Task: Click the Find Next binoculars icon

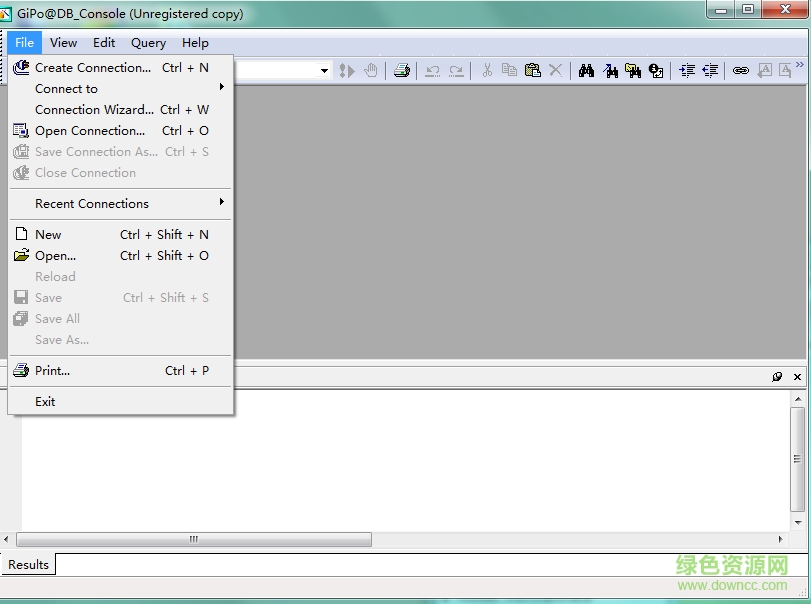Action: 612,70
